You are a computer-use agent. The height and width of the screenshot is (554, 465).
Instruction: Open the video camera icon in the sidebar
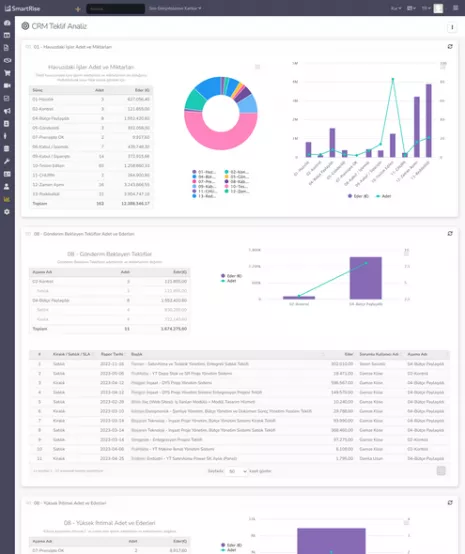tap(7, 86)
